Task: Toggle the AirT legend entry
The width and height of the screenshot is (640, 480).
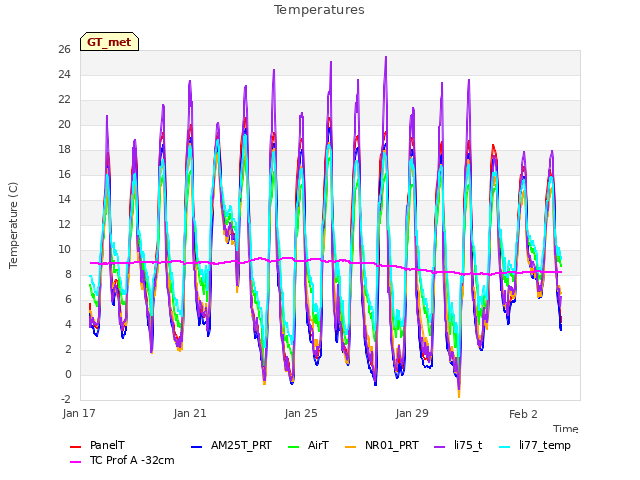Action: tap(309, 445)
